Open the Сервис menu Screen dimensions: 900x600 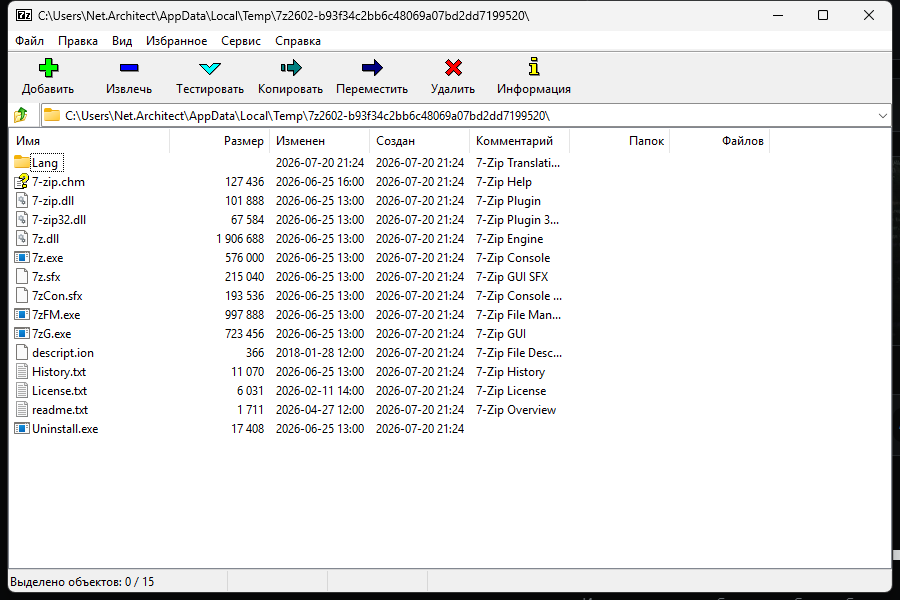[x=240, y=41]
